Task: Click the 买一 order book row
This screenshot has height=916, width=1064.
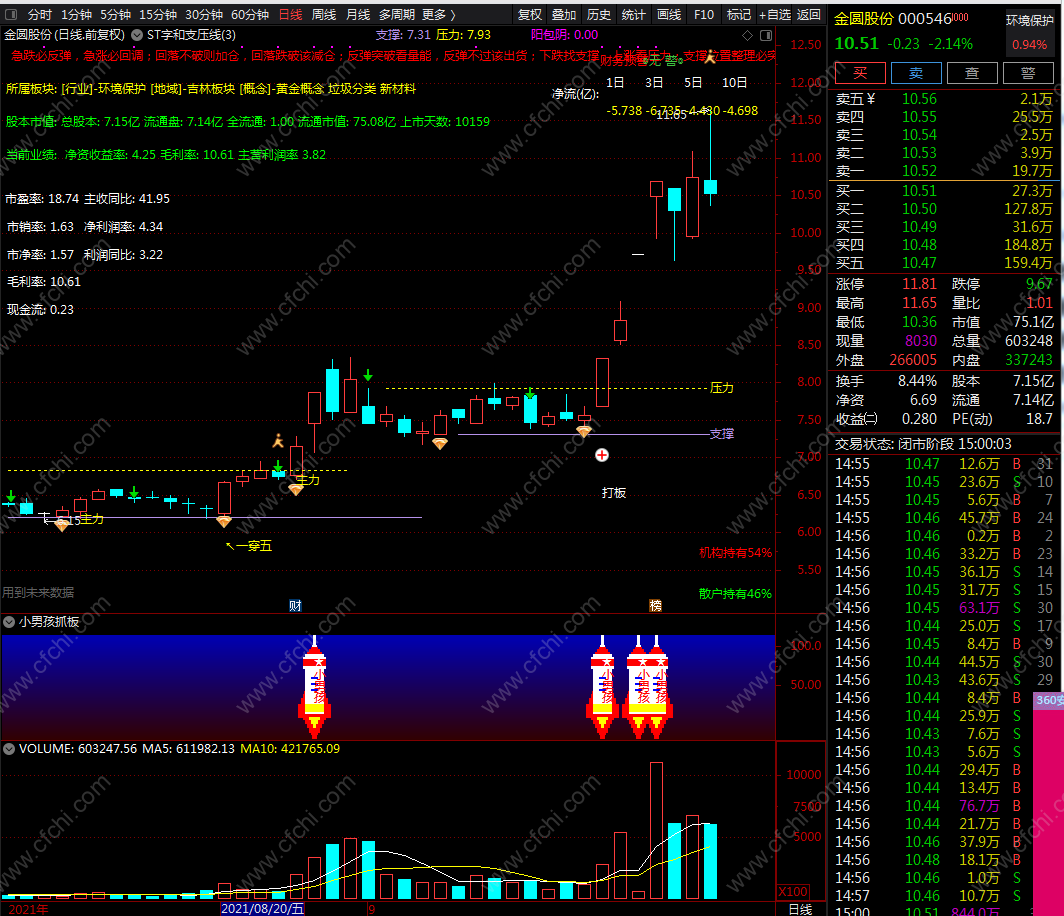Action: (x=944, y=191)
